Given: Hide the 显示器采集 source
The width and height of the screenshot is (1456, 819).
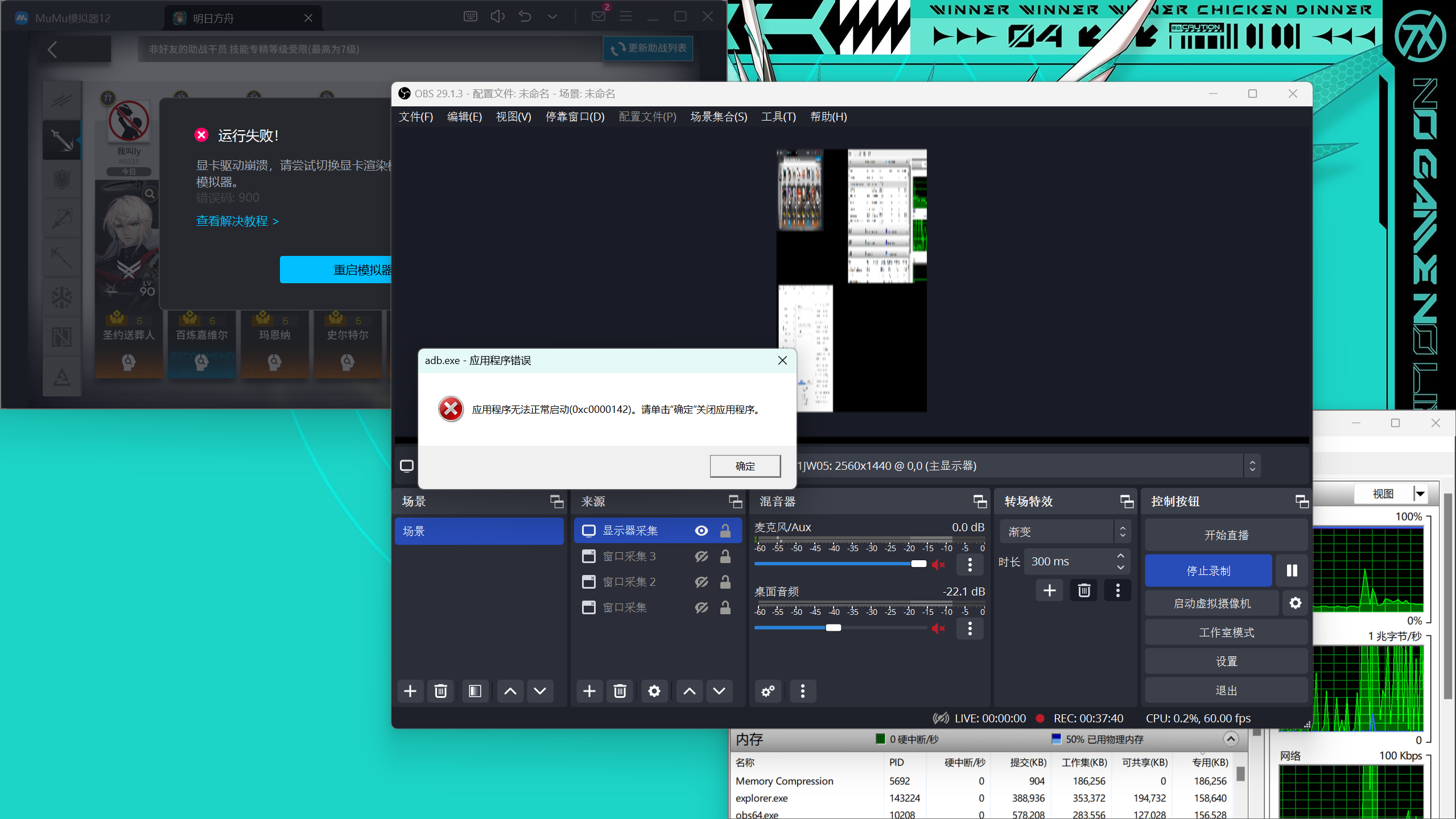Looking at the screenshot, I should pyautogui.click(x=702, y=531).
